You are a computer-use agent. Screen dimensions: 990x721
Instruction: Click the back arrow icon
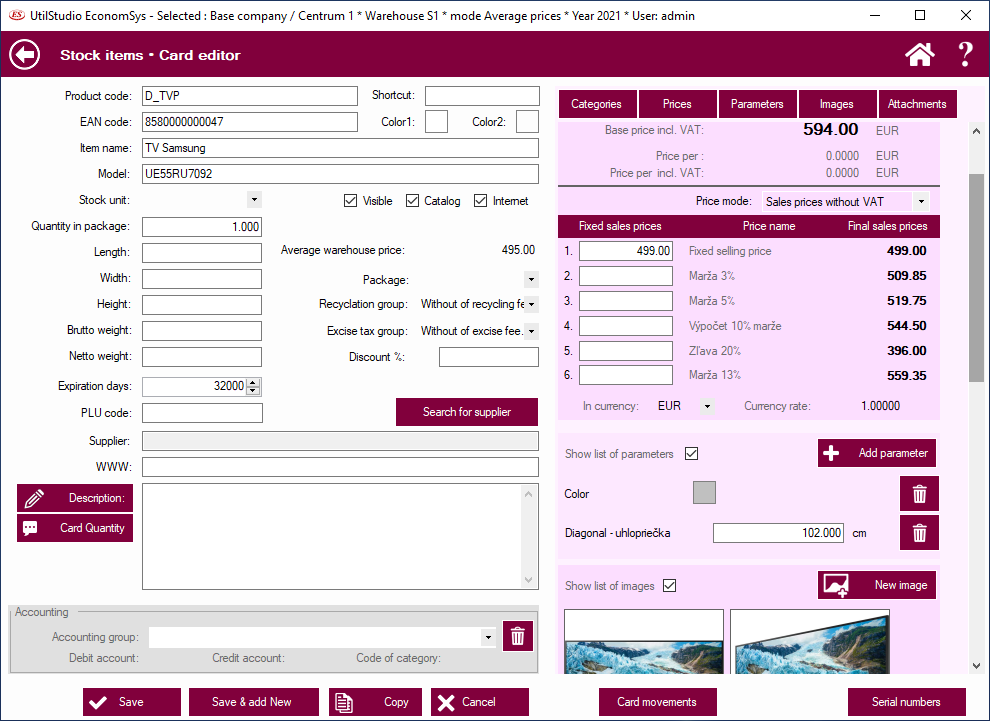(x=25, y=55)
